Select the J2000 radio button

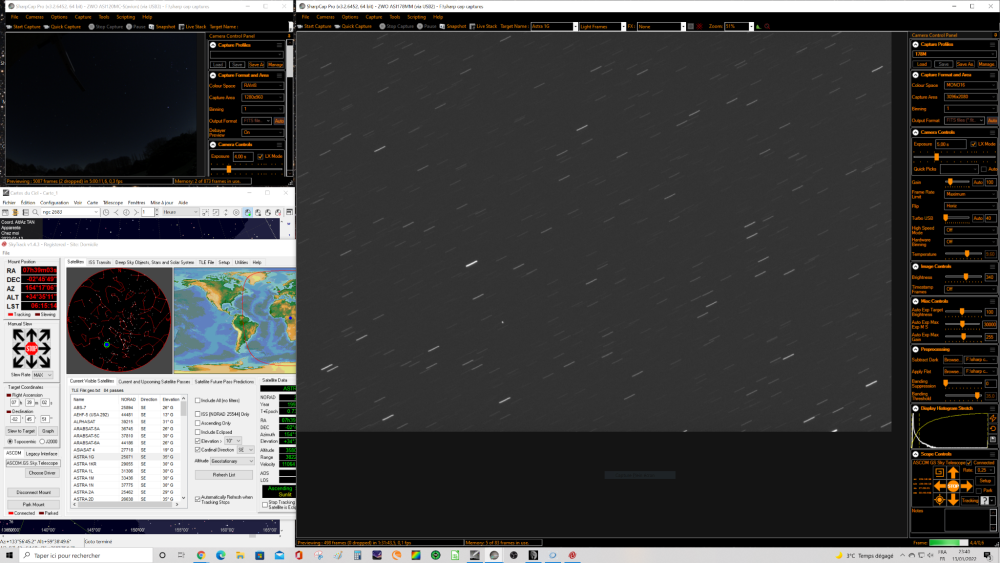pyautogui.click(x=43, y=441)
